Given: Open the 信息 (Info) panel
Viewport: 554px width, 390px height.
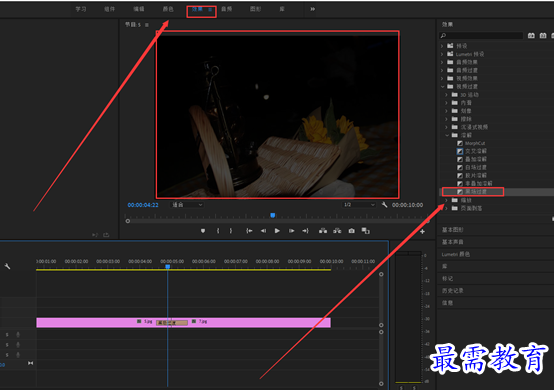Looking at the screenshot, I should click(x=447, y=303).
